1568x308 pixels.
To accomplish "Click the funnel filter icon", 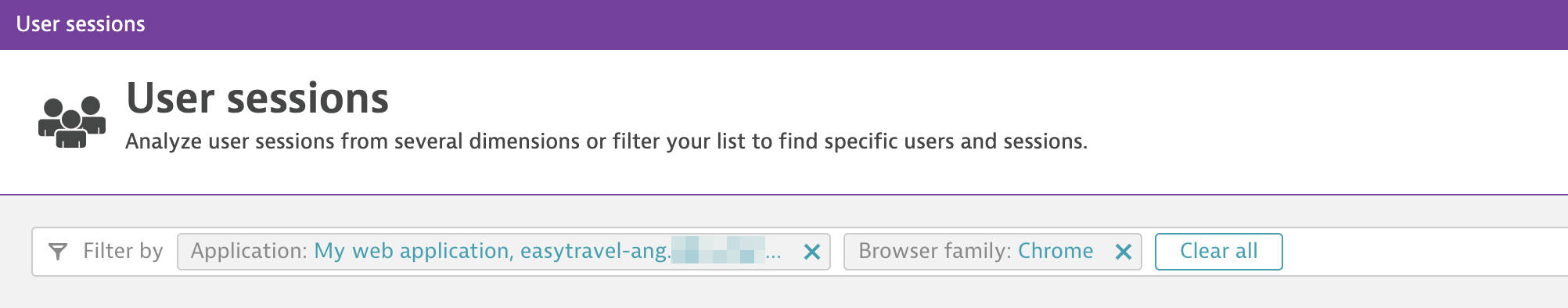I will [x=58, y=252].
